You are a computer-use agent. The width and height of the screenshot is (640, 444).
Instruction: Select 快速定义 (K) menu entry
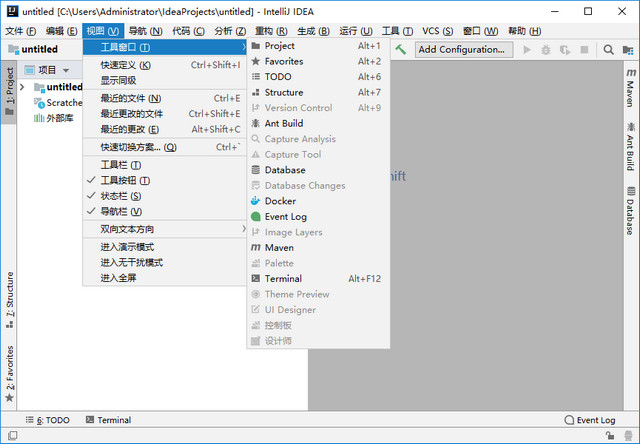tap(164, 65)
